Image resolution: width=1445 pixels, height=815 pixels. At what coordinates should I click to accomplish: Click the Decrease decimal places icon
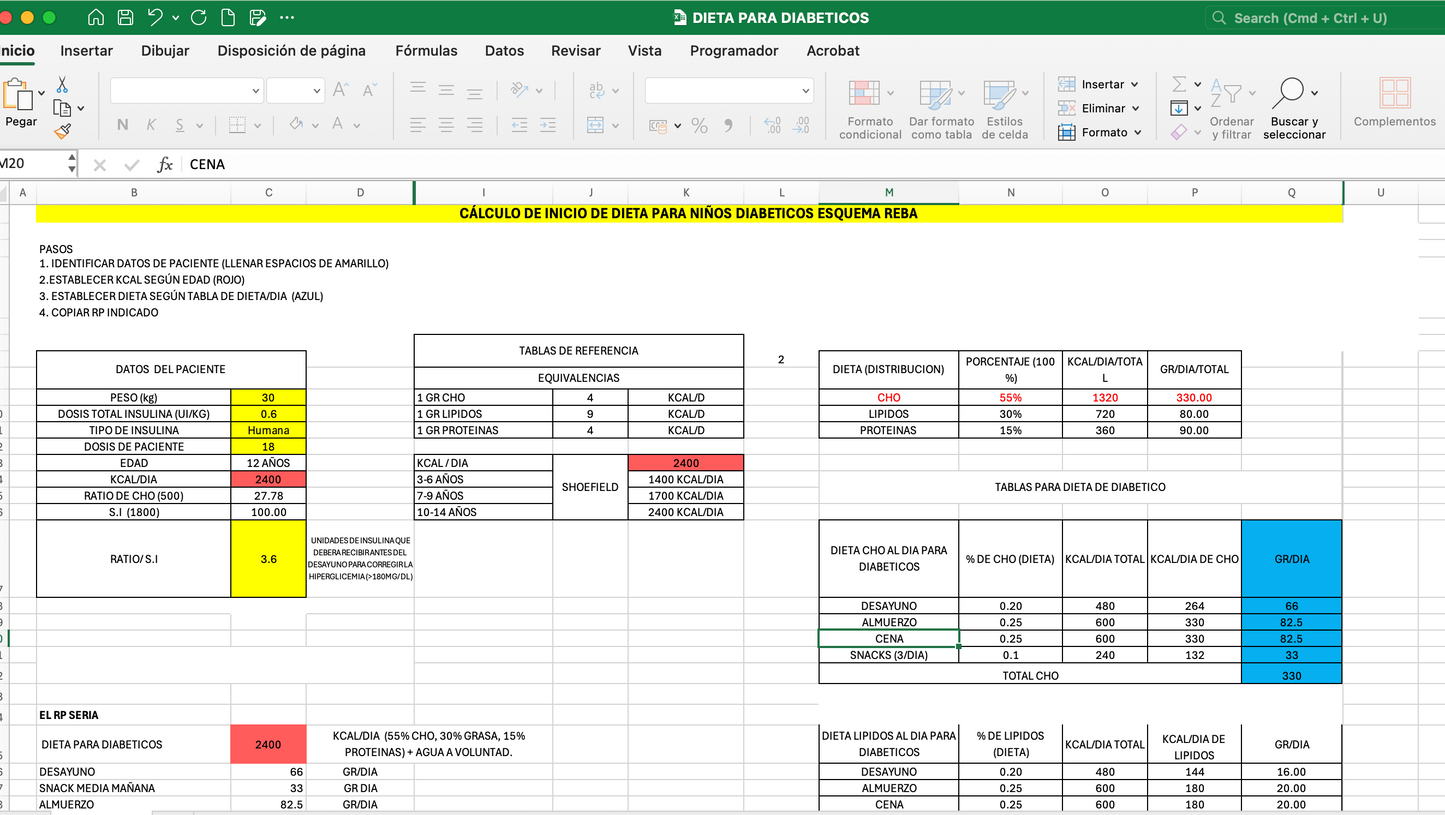click(801, 125)
